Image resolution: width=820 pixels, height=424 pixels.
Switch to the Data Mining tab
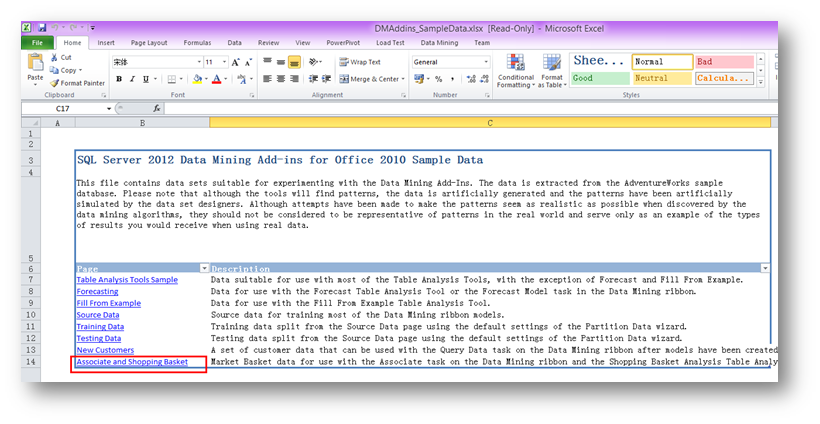point(439,43)
